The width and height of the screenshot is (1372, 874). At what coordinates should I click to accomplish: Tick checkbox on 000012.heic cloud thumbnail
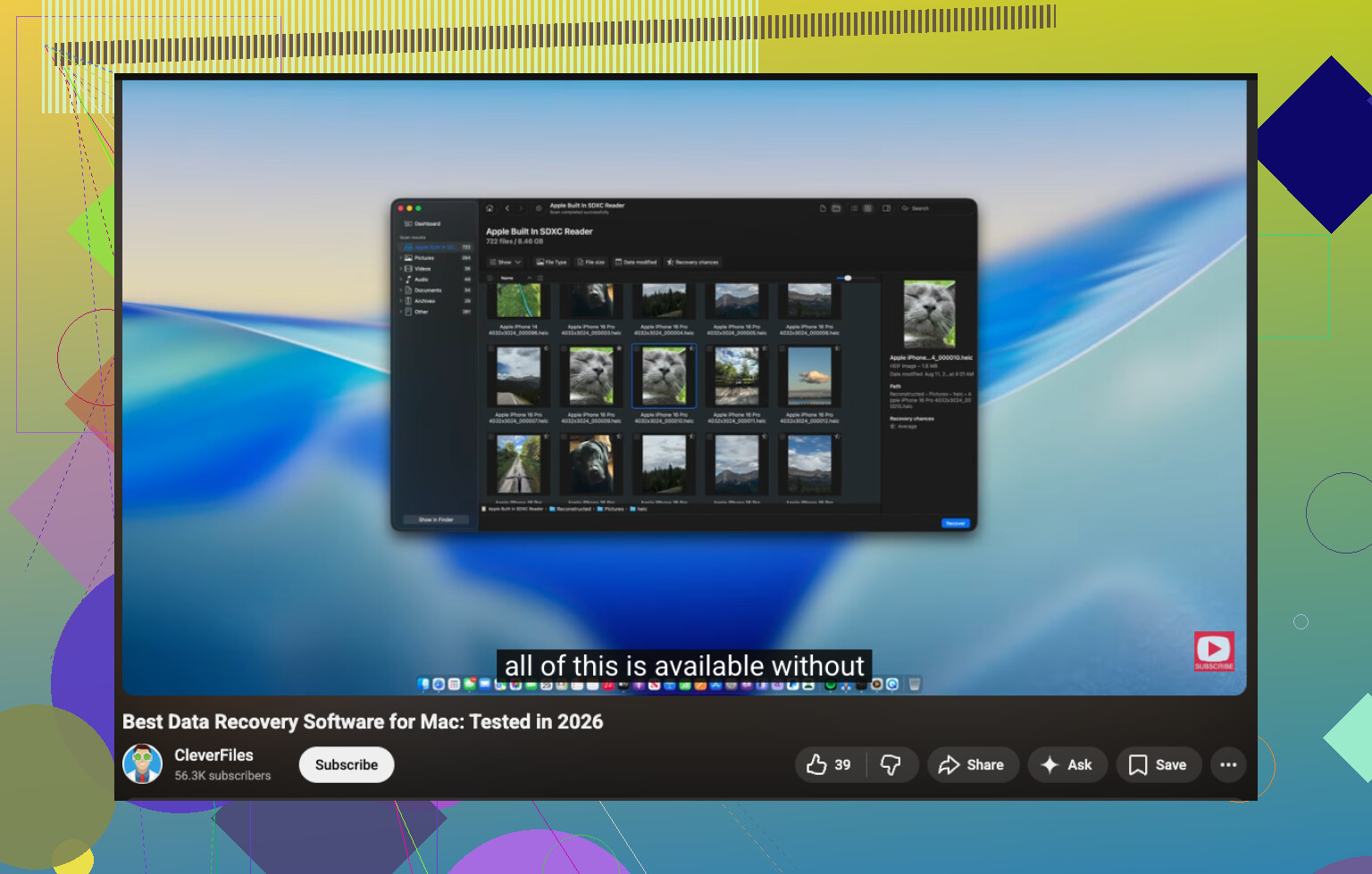click(782, 348)
